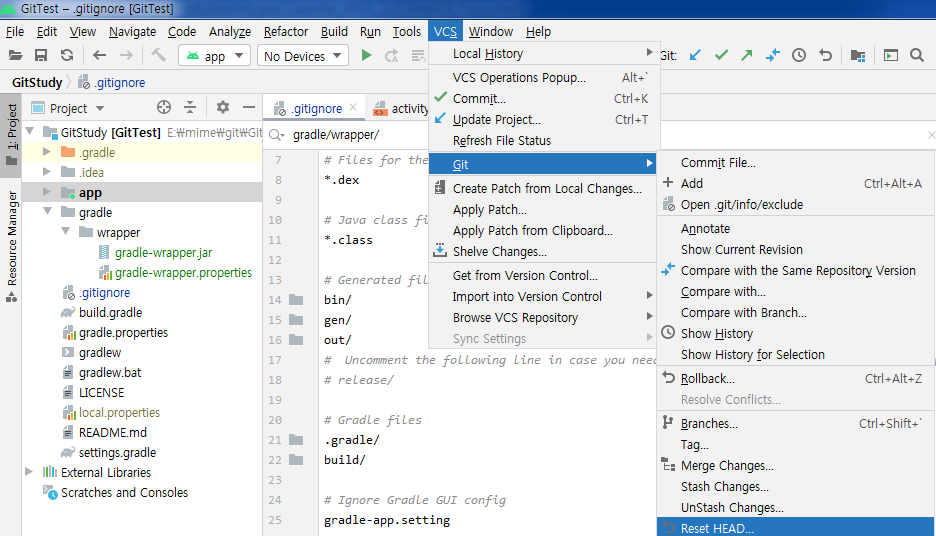
Task: Click the Build hammer icon
Action: click(x=158, y=56)
